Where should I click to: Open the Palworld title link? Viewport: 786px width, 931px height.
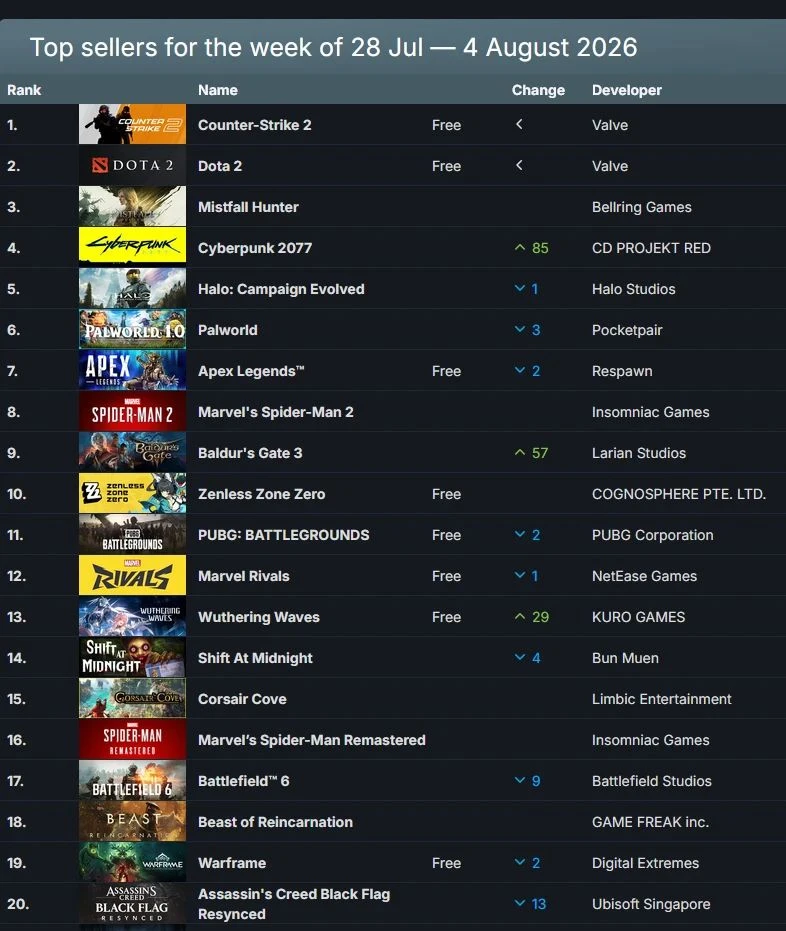228,330
